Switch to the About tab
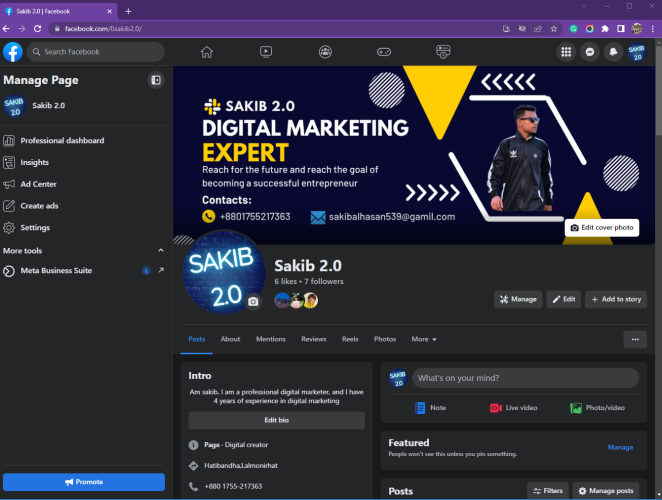The width and height of the screenshot is (662, 500). point(231,339)
